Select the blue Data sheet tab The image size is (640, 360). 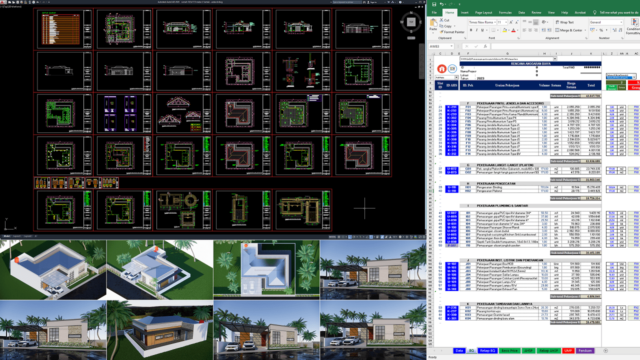click(459, 351)
